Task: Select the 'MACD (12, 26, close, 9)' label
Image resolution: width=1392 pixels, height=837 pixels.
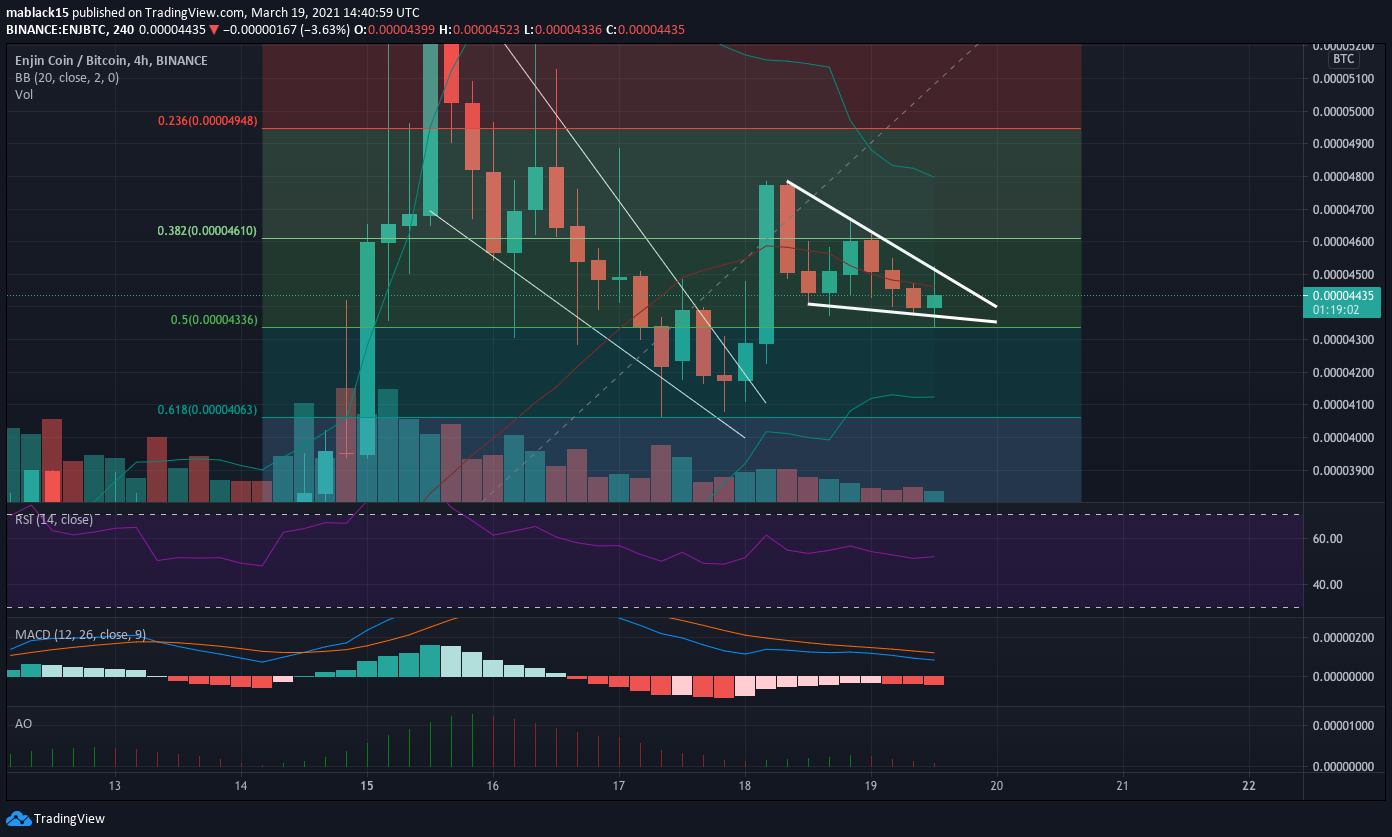Action: click(x=82, y=634)
